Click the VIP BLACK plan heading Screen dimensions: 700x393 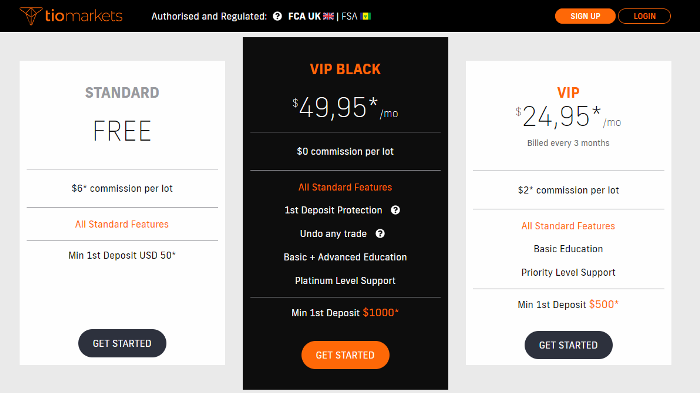[345, 69]
